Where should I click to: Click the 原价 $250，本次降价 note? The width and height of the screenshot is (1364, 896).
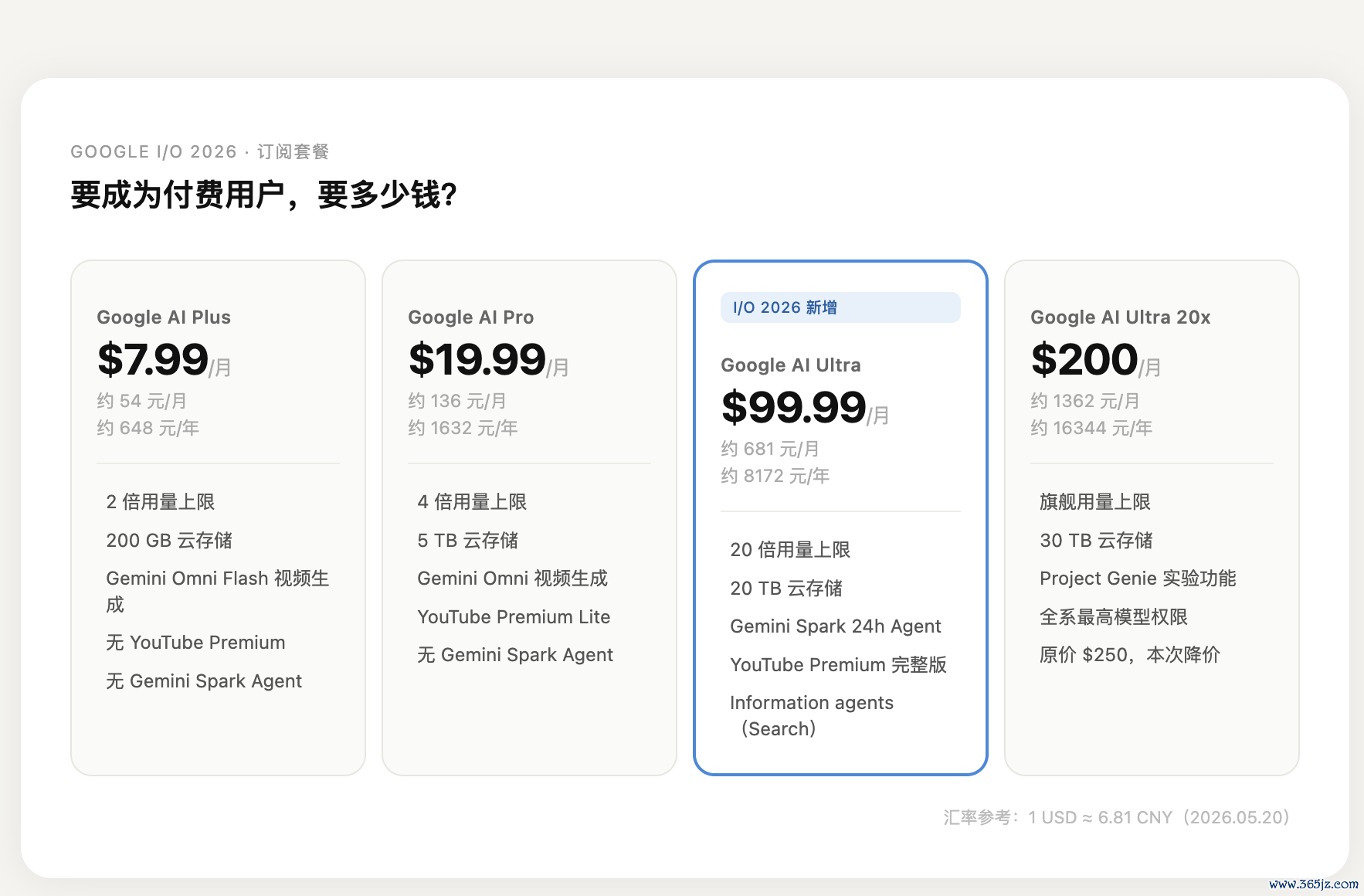(x=1130, y=655)
